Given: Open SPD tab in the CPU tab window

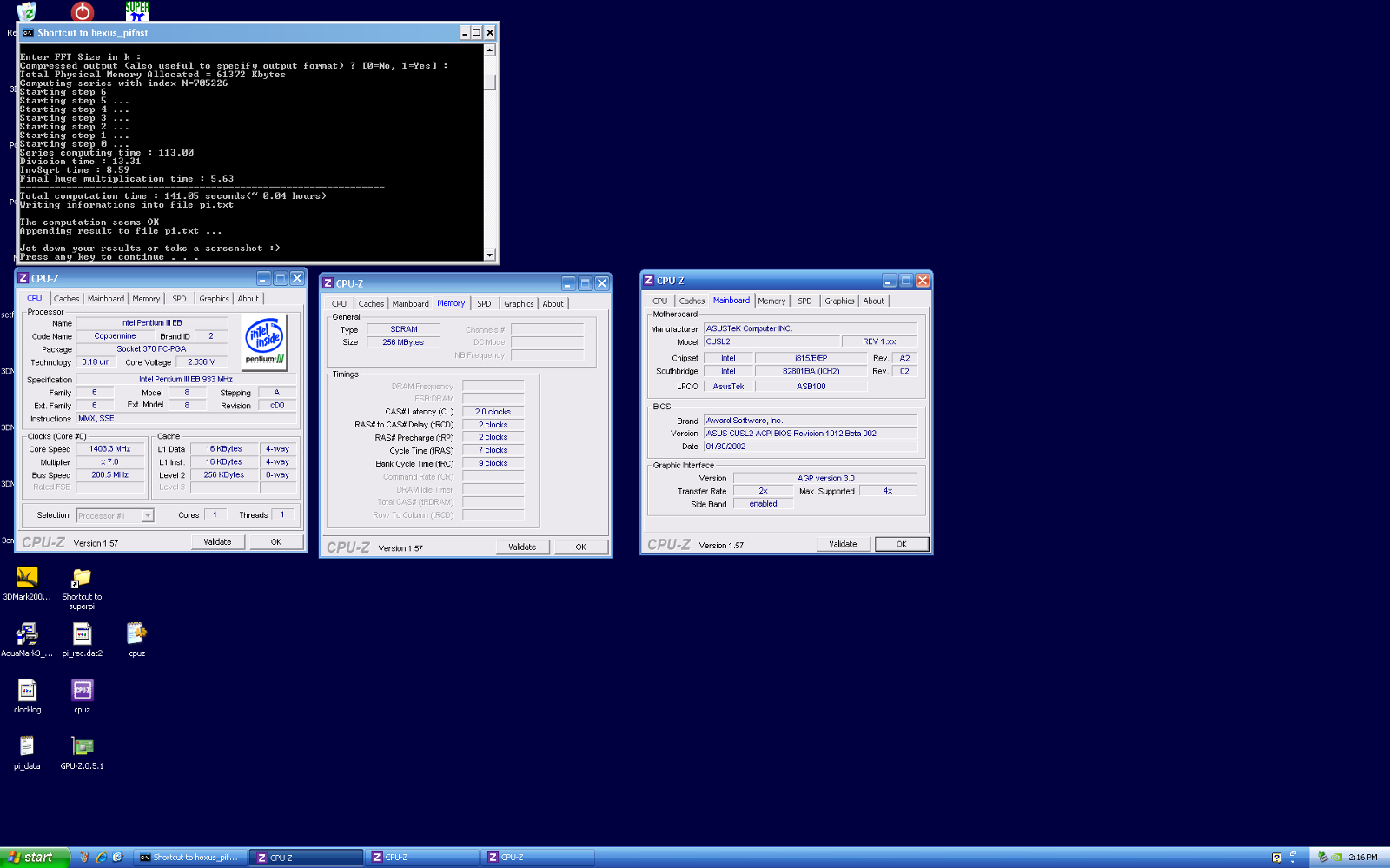Looking at the screenshot, I should coord(179,299).
